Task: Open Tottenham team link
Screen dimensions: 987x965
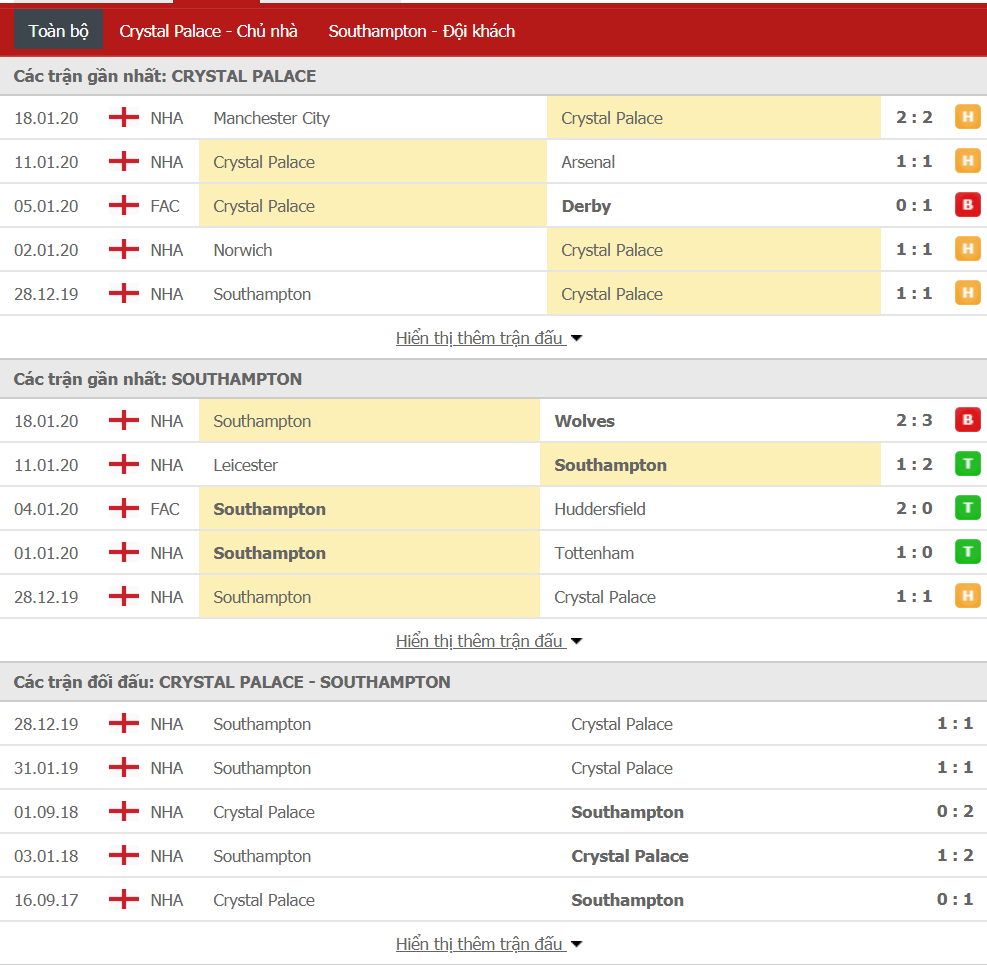Action: click(x=594, y=553)
